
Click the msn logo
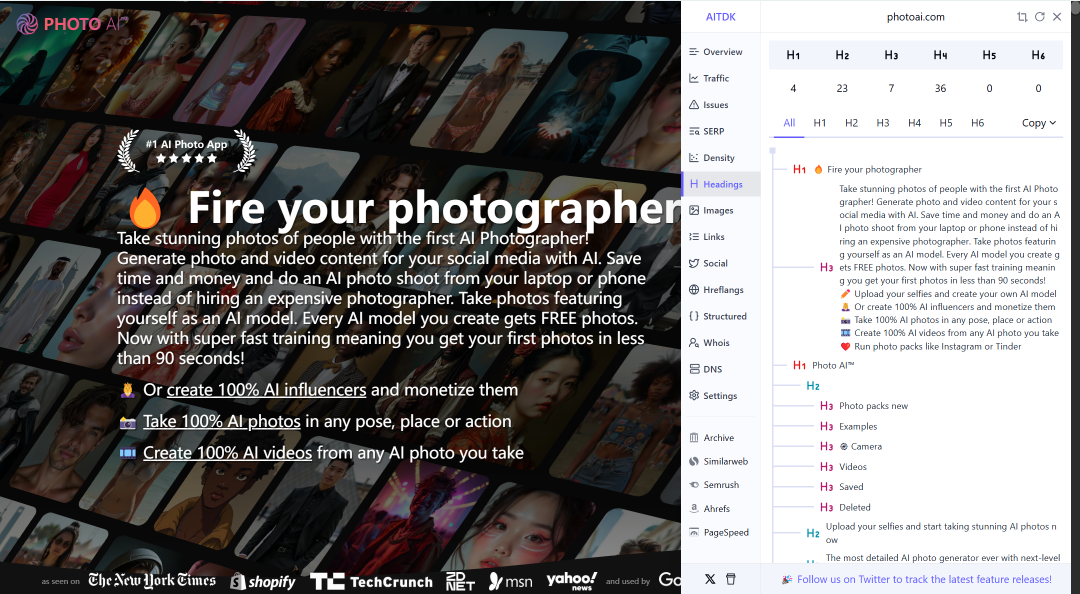coord(510,582)
